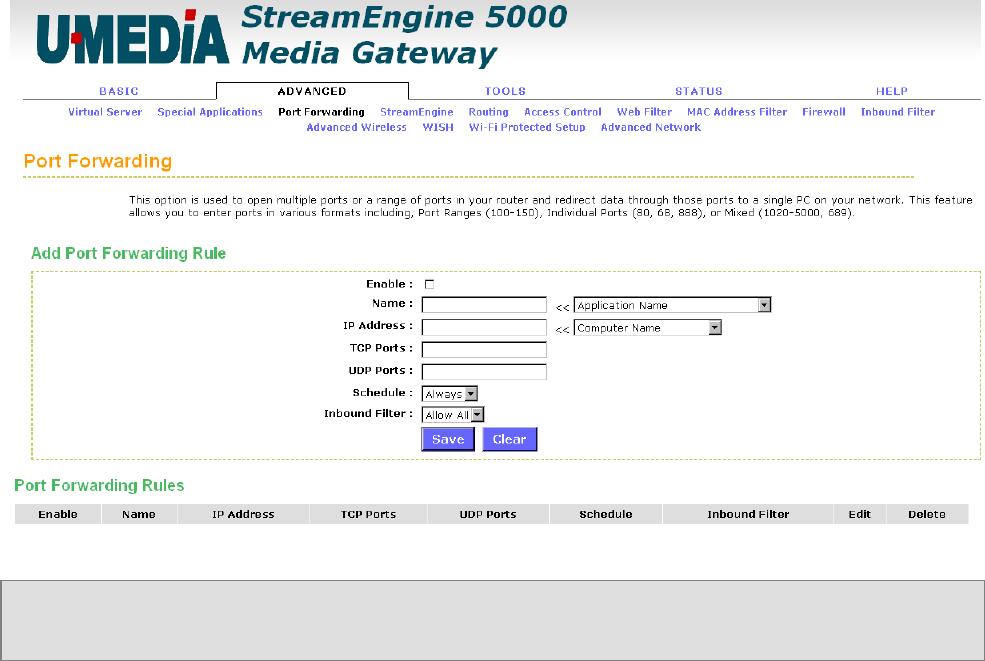Save the port forwarding rule
This screenshot has width=985, height=661.
click(x=448, y=439)
